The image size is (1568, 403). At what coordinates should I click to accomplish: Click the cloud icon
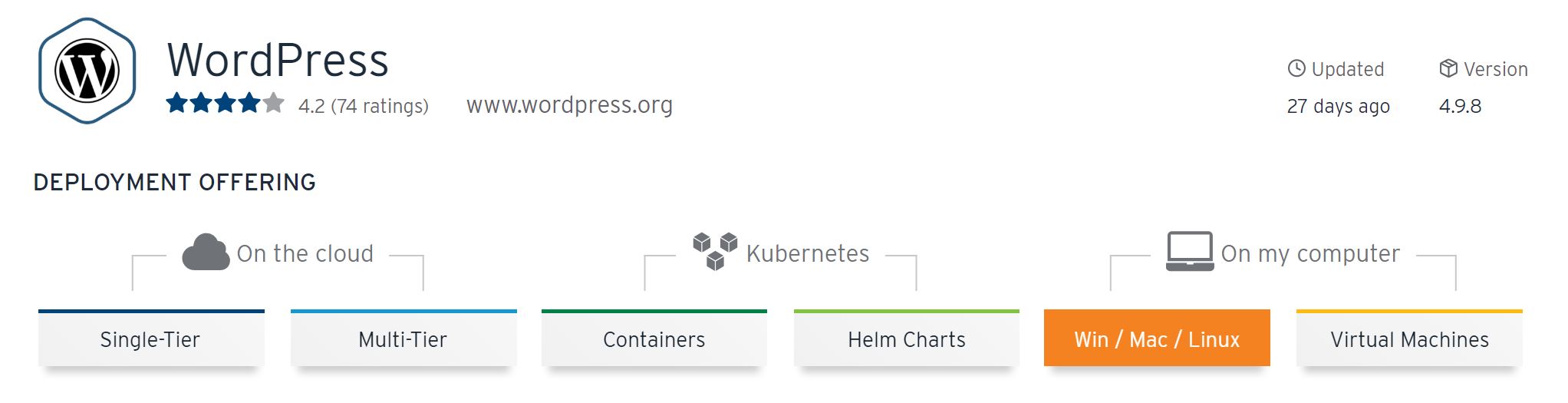click(x=206, y=252)
